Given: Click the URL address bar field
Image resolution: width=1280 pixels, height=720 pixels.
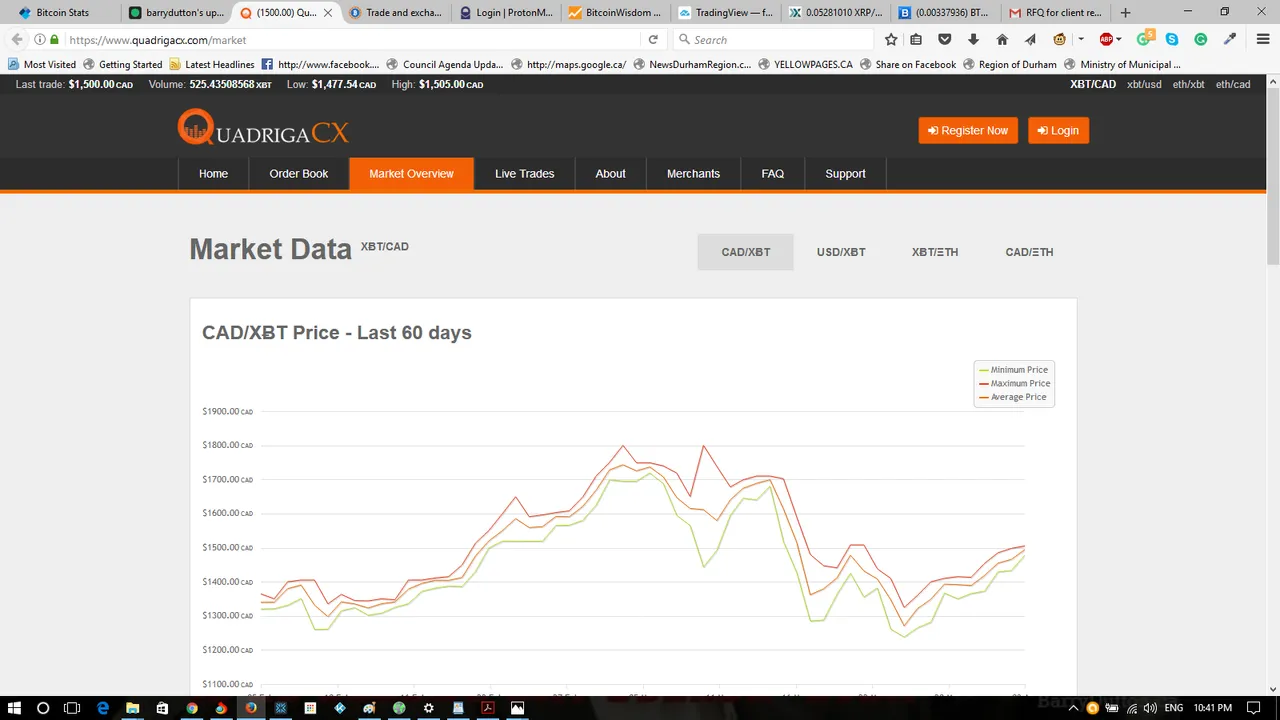Looking at the screenshot, I should (350, 40).
